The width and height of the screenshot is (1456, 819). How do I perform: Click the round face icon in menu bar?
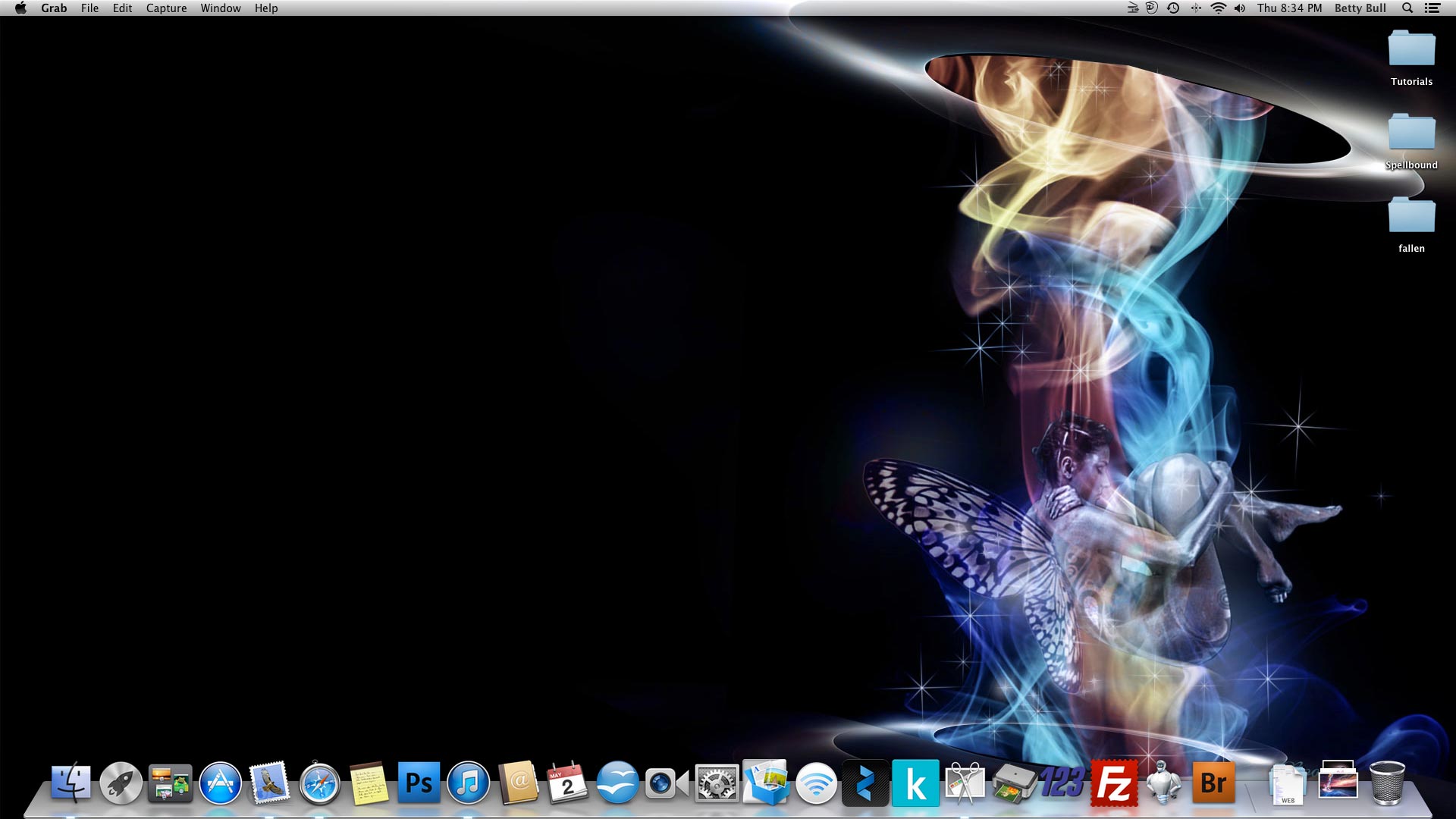1152,8
